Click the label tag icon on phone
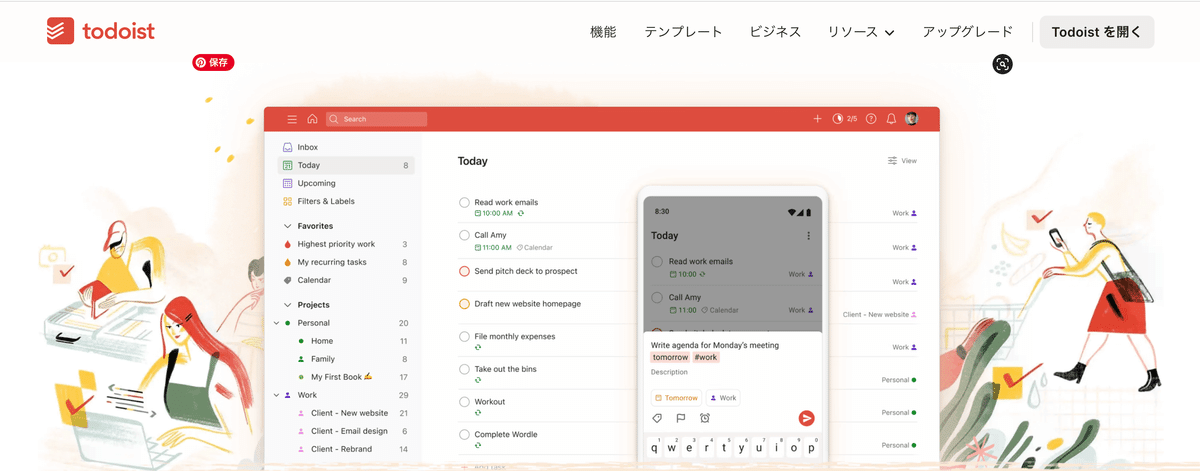Image resolution: width=1200 pixels, height=471 pixels. click(x=657, y=418)
